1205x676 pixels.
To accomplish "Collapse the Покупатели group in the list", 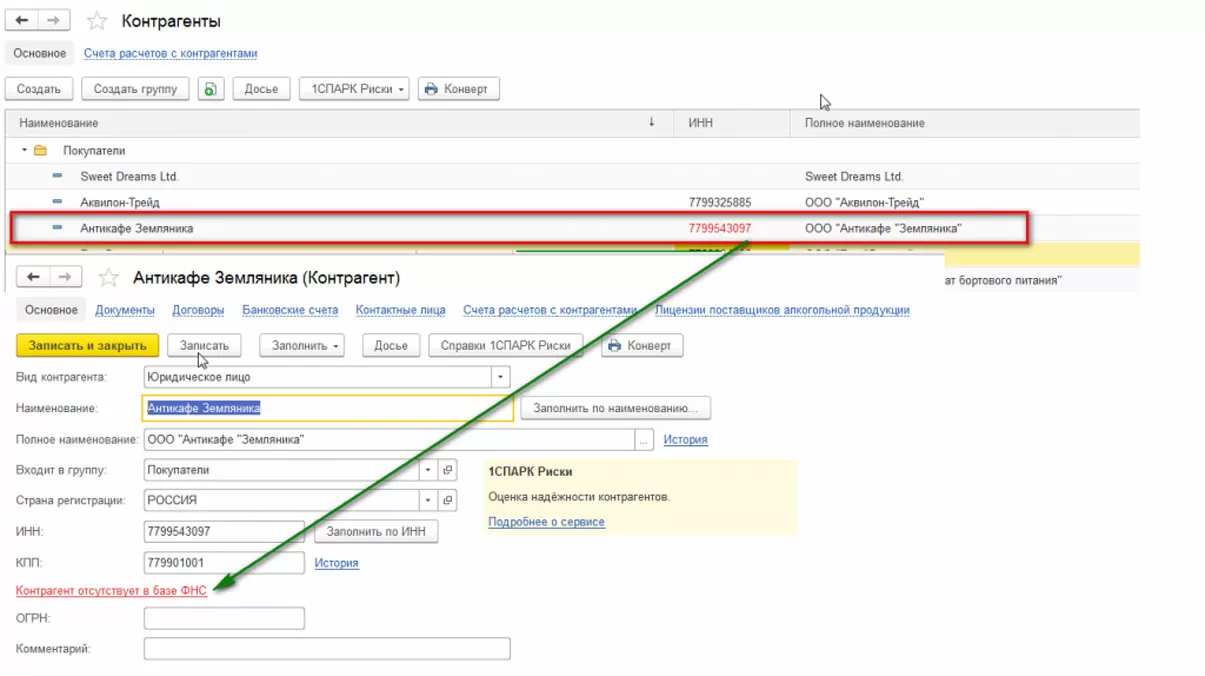I will tap(25, 151).
